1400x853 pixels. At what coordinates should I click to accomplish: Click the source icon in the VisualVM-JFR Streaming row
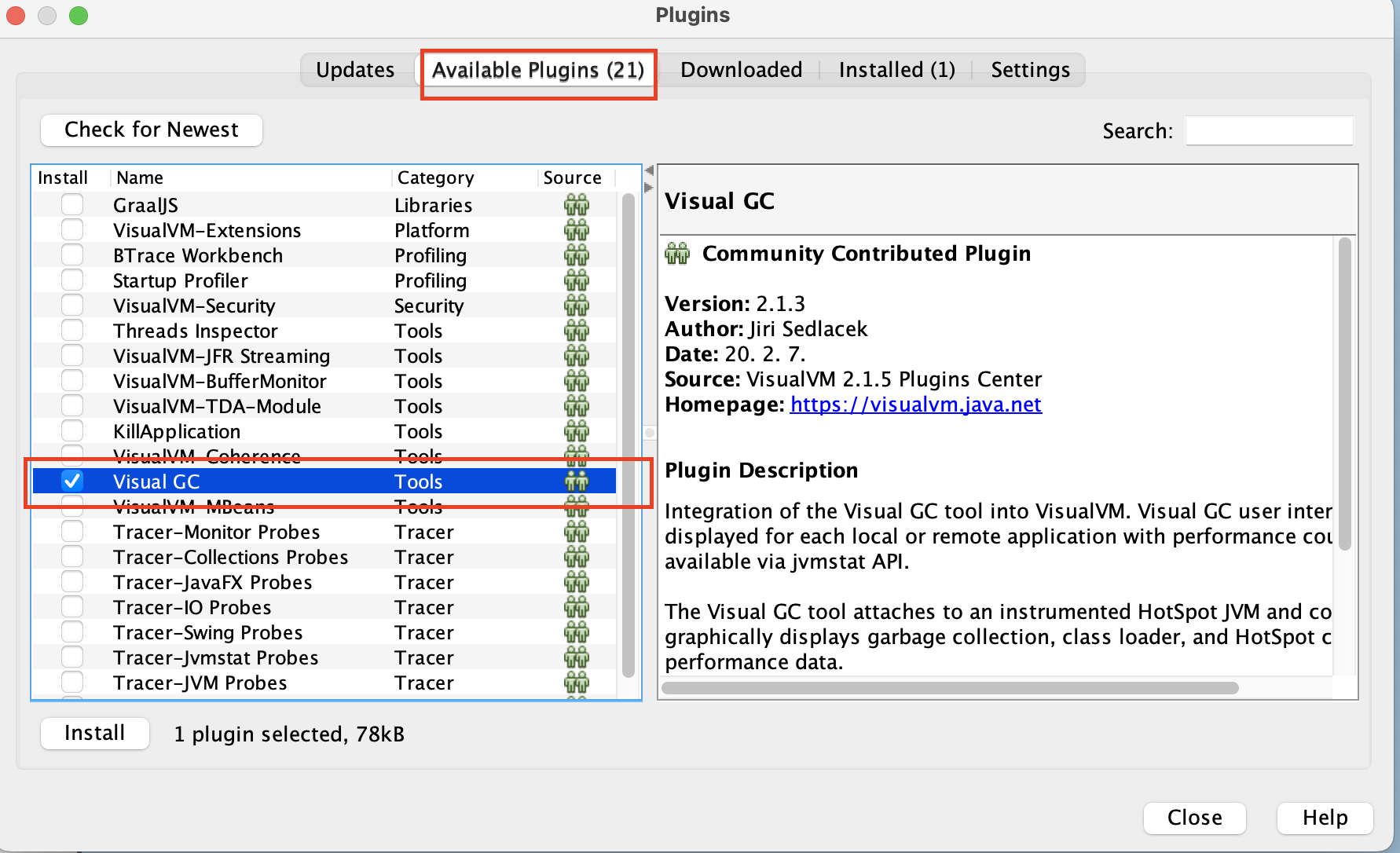(576, 356)
